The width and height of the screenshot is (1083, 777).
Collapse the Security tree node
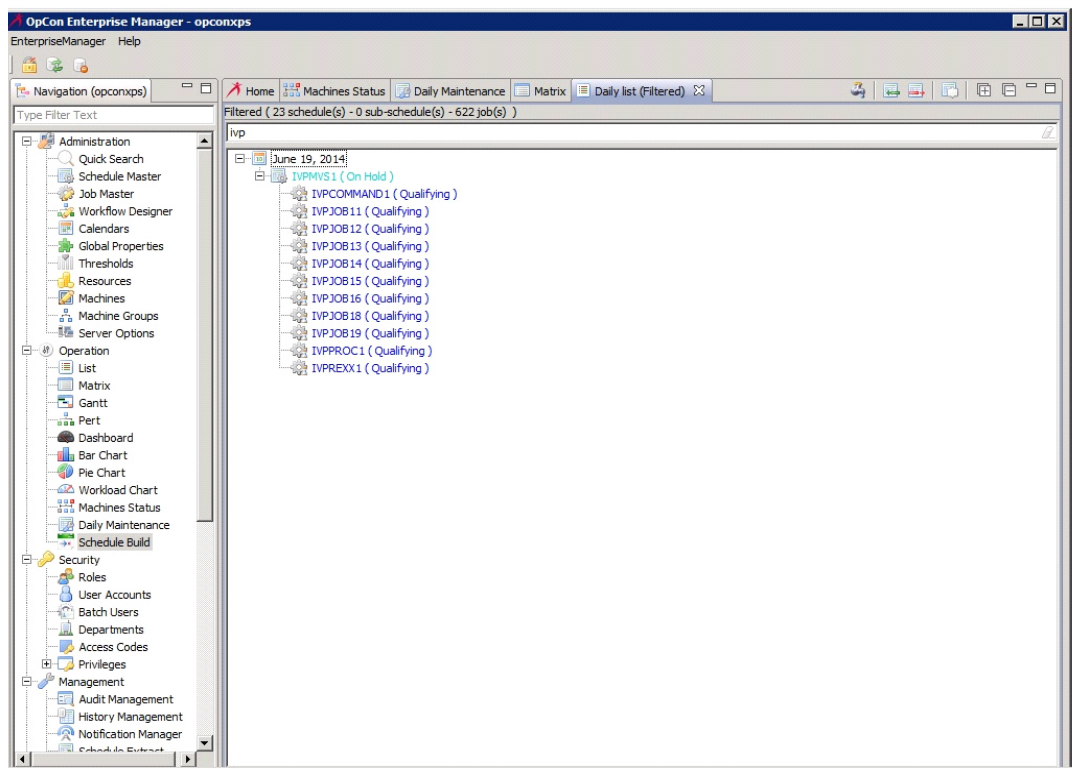click(x=26, y=559)
